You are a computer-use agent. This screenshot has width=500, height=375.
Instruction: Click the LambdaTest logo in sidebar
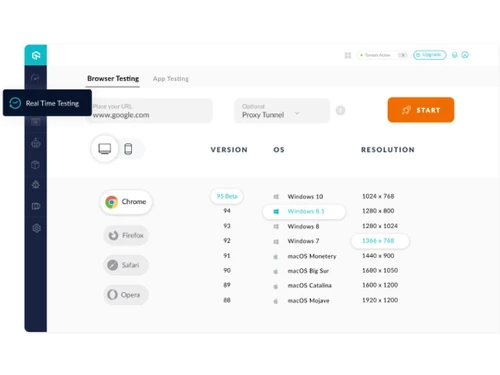point(36,55)
